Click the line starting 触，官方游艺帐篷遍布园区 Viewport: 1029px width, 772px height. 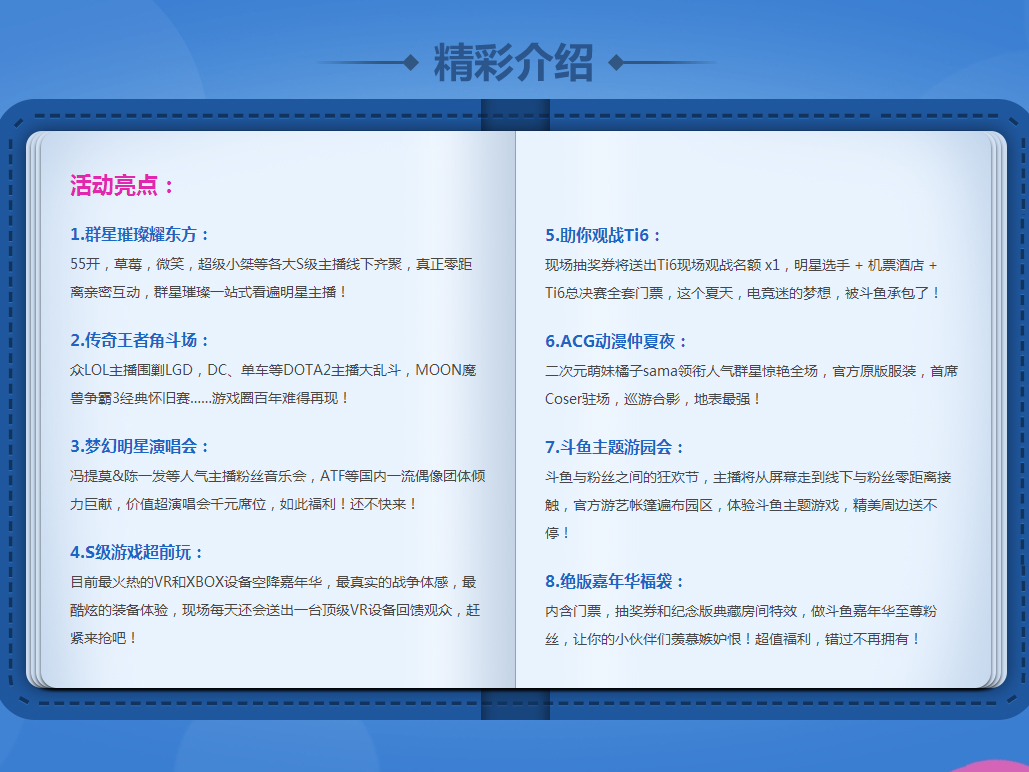pyautogui.click(x=742, y=505)
